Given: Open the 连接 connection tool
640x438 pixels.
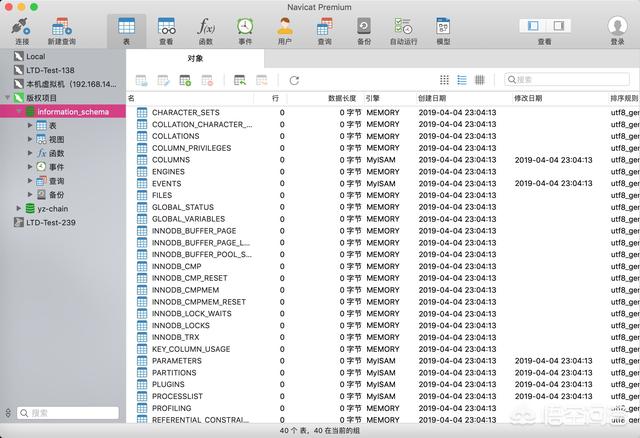Looking at the screenshot, I should (22, 31).
